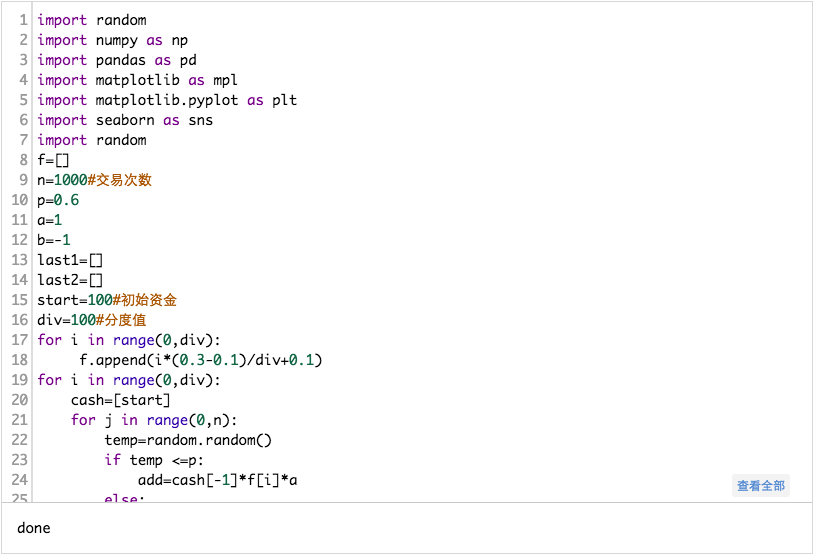Click the 'f=[]' code line
The image size is (814, 556).
tap(53, 160)
